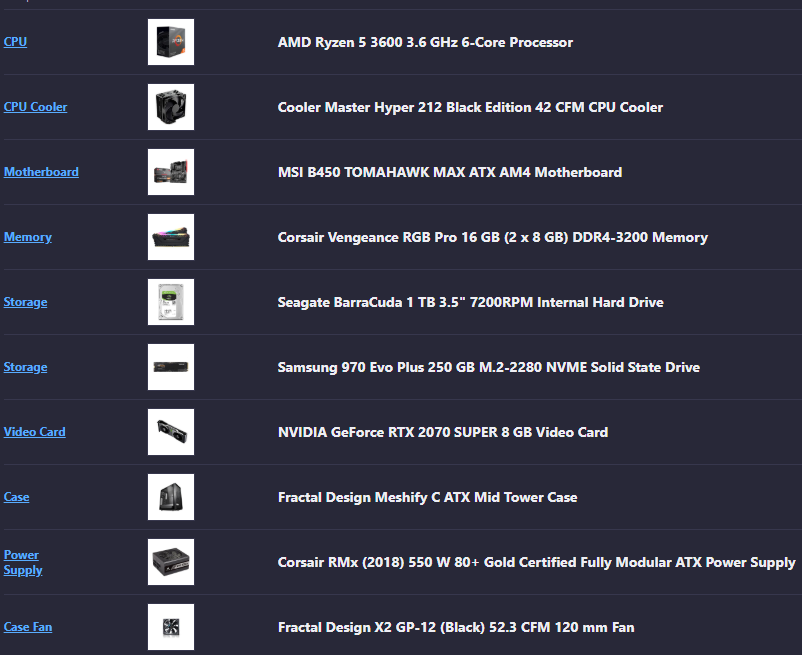Select Samsung 970 Evo Plus 250 GB name
Screen dimensions: 802x655
coord(488,367)
